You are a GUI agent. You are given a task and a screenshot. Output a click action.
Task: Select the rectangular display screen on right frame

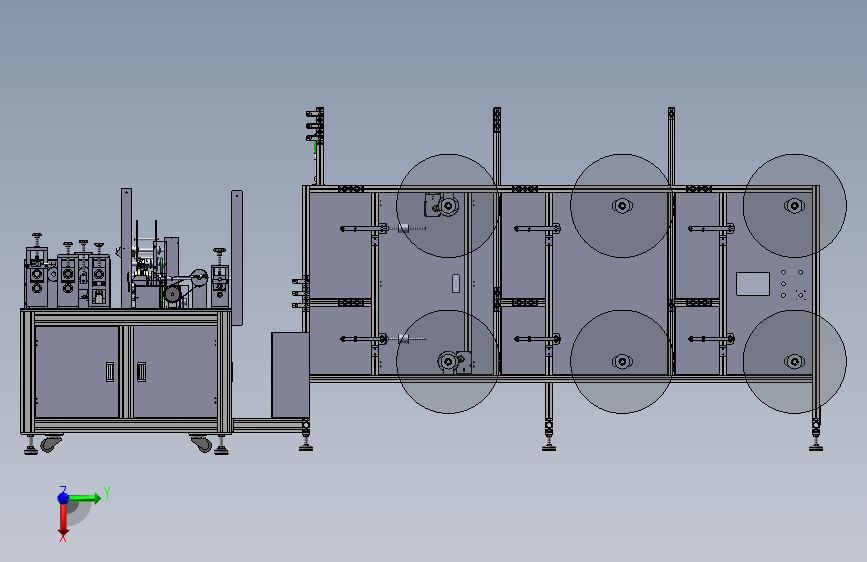(x=753, y=284)
